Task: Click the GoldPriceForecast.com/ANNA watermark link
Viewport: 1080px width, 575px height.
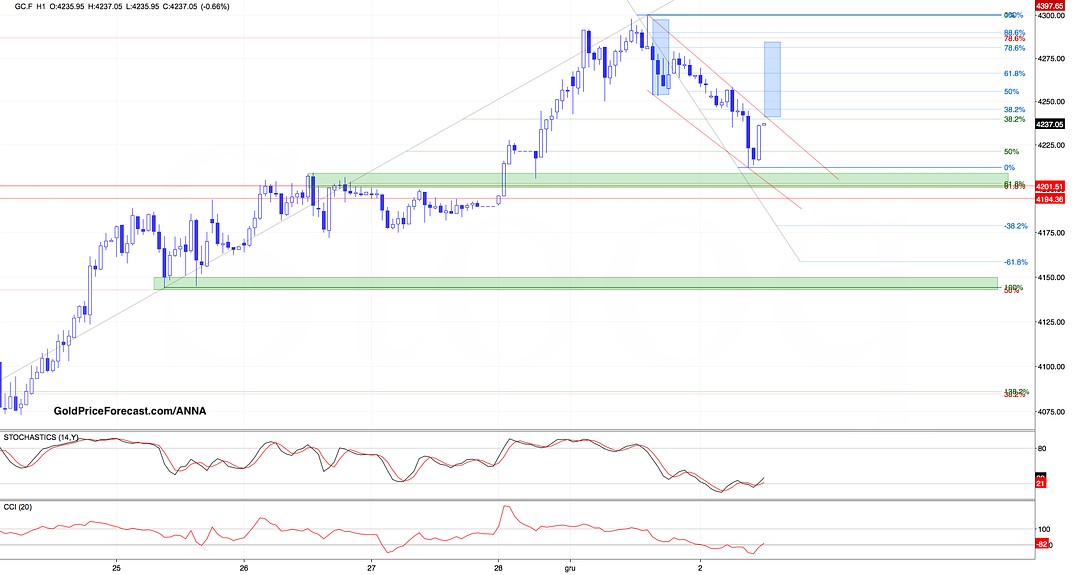Action: tap(129, 411)
